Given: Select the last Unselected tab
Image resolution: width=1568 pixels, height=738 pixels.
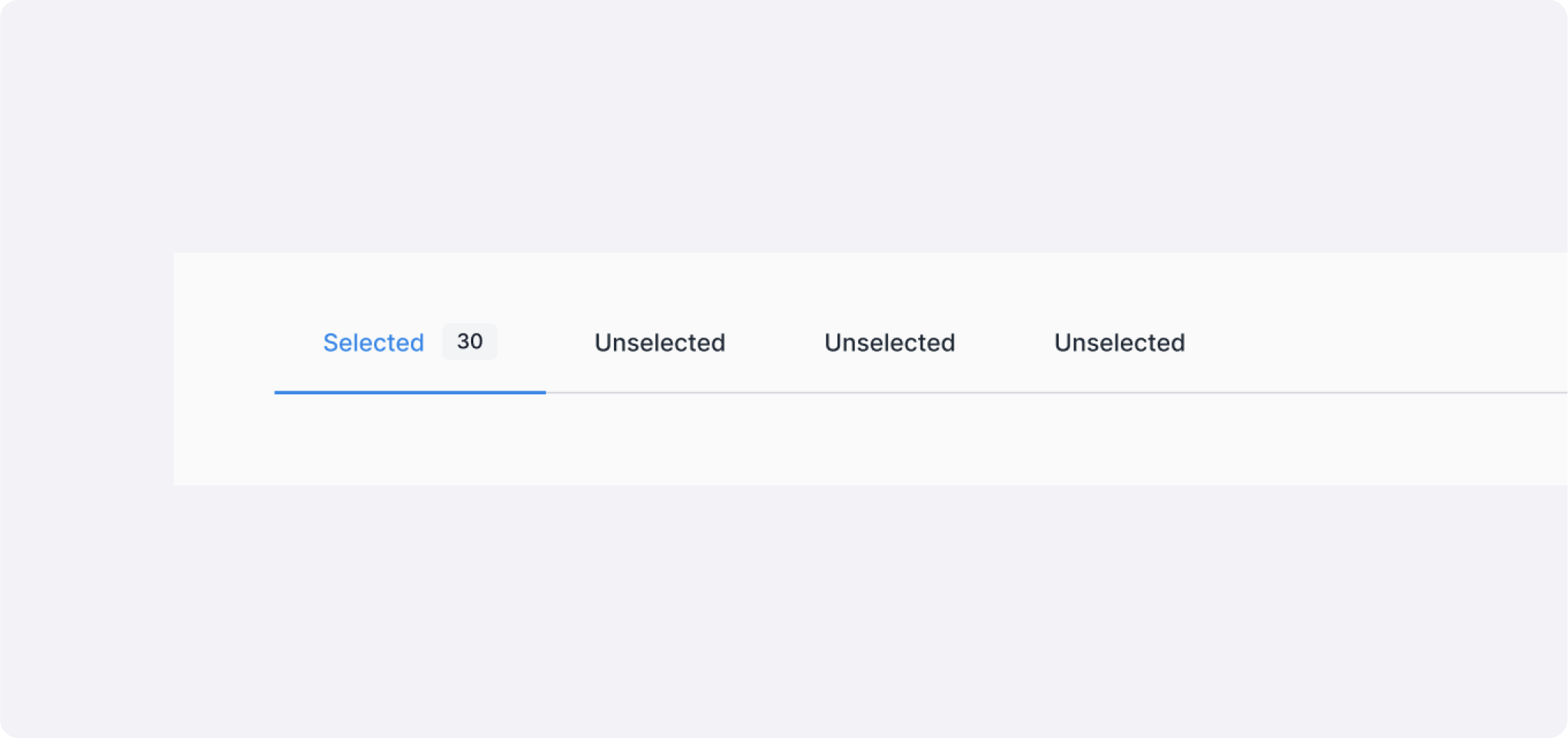Looking at the screenshot, I should point(1119,343).
